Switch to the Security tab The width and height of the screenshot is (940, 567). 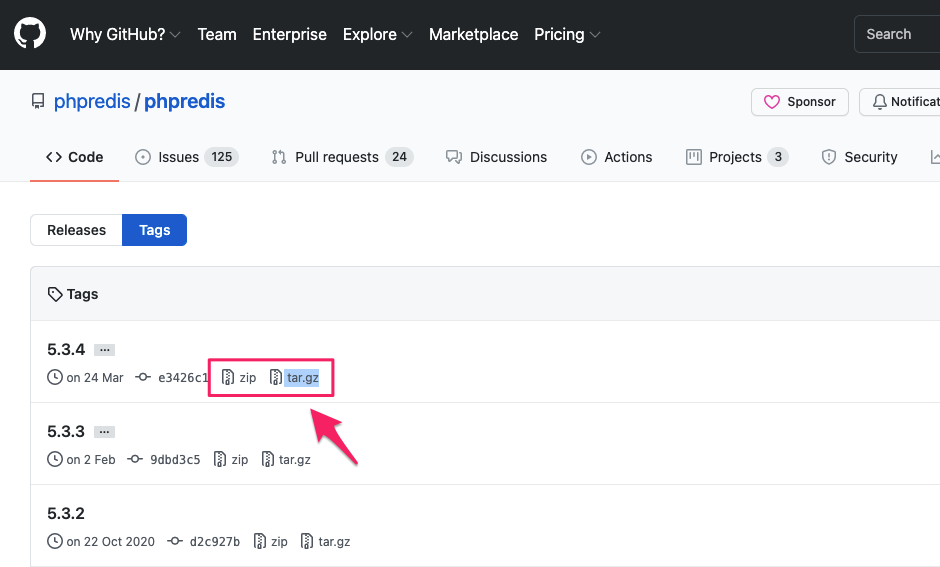(x=859, y=157)
